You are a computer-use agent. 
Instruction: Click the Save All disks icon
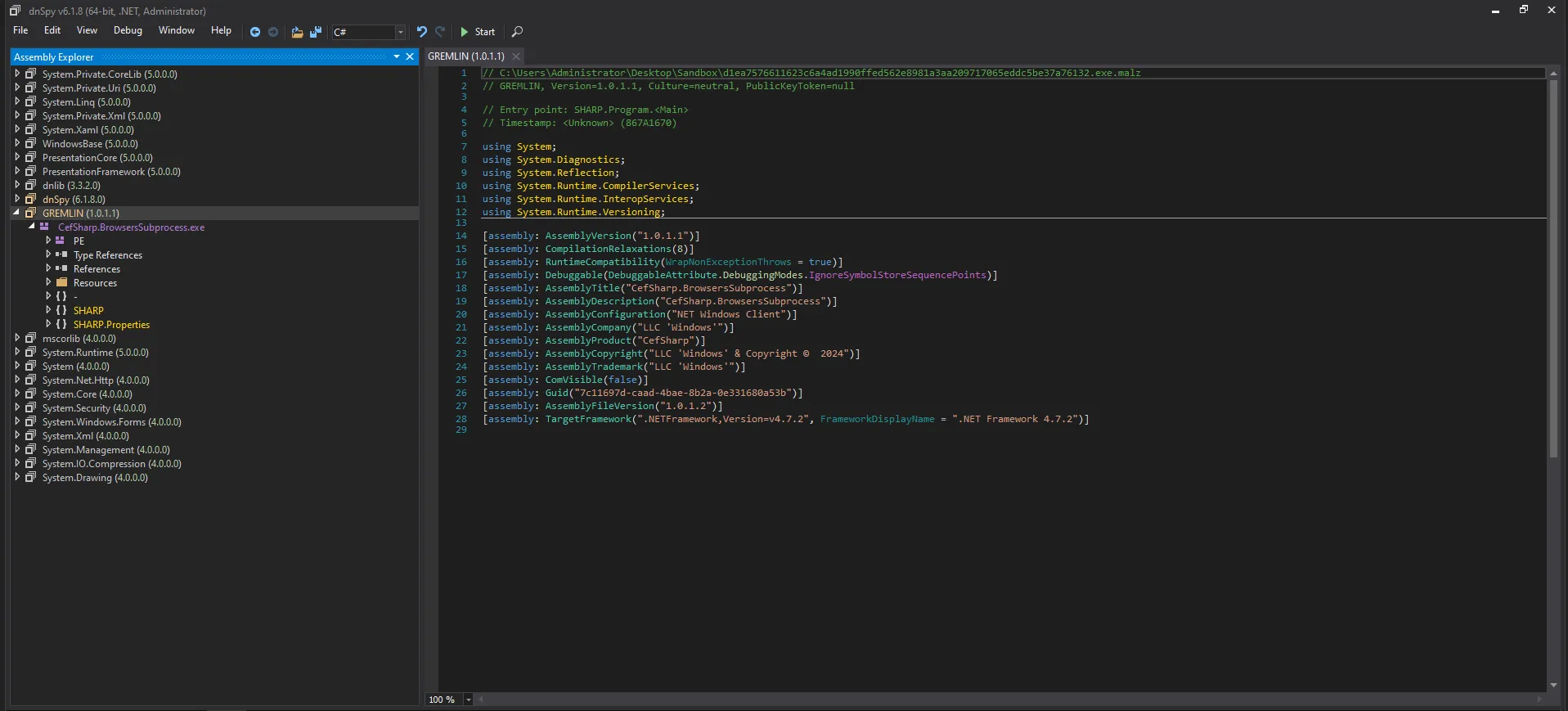point(316,32)
